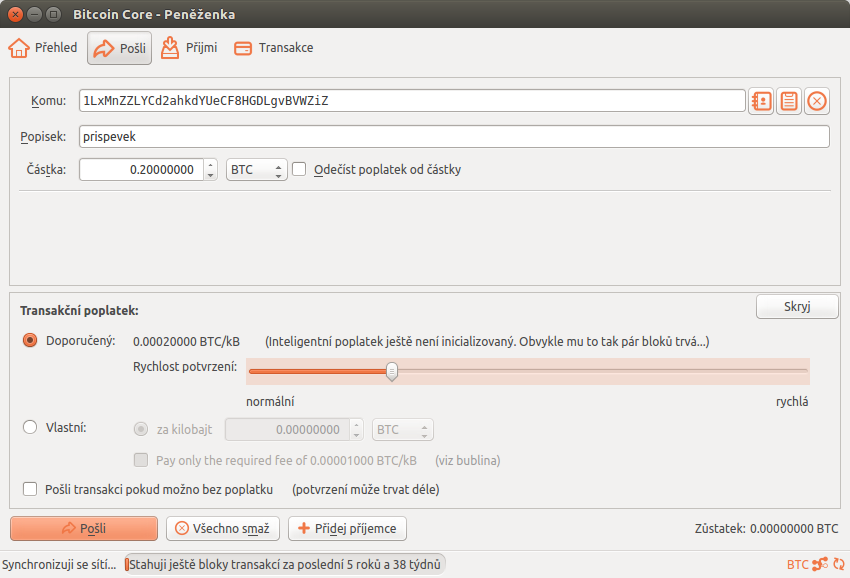Click the 'Zůstatek: 0.00000000 BTC' balance text
This screenshot has width=850, height=578.
click(x=767, y=529)
